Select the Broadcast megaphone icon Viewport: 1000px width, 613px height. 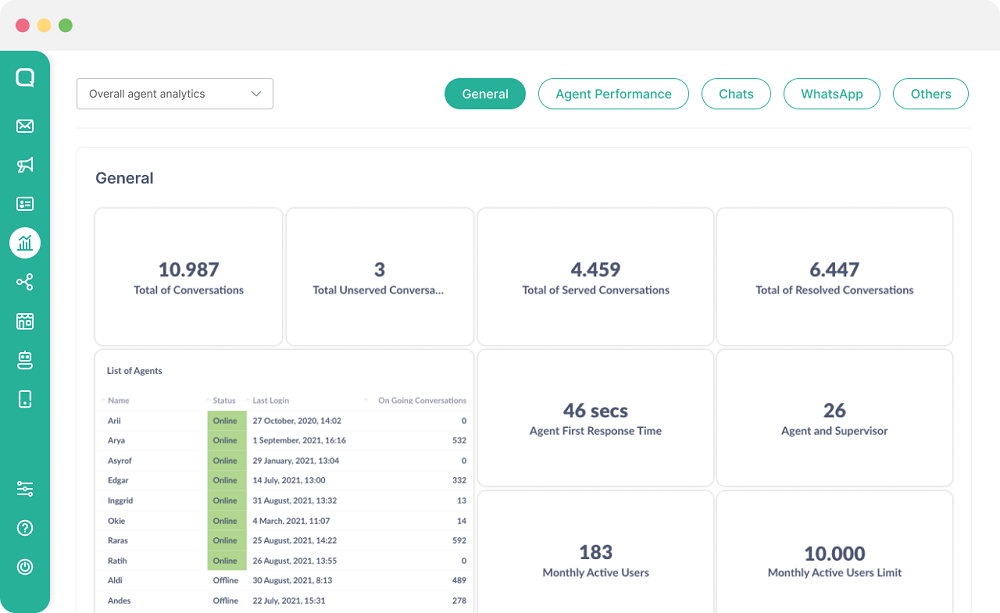click(25, 165)
